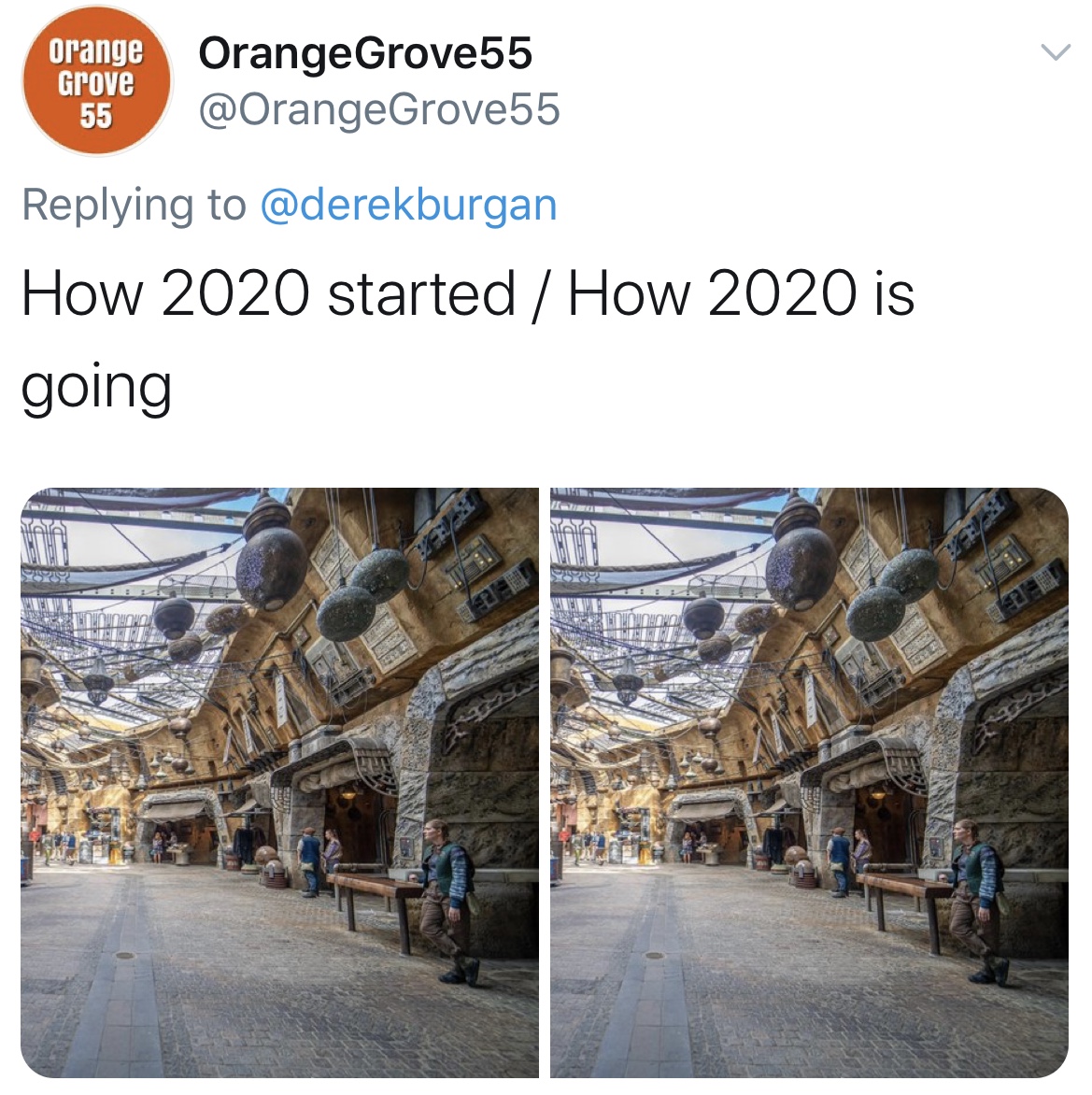
Task: Open the @derekburgan mention link
Action: 408,205
